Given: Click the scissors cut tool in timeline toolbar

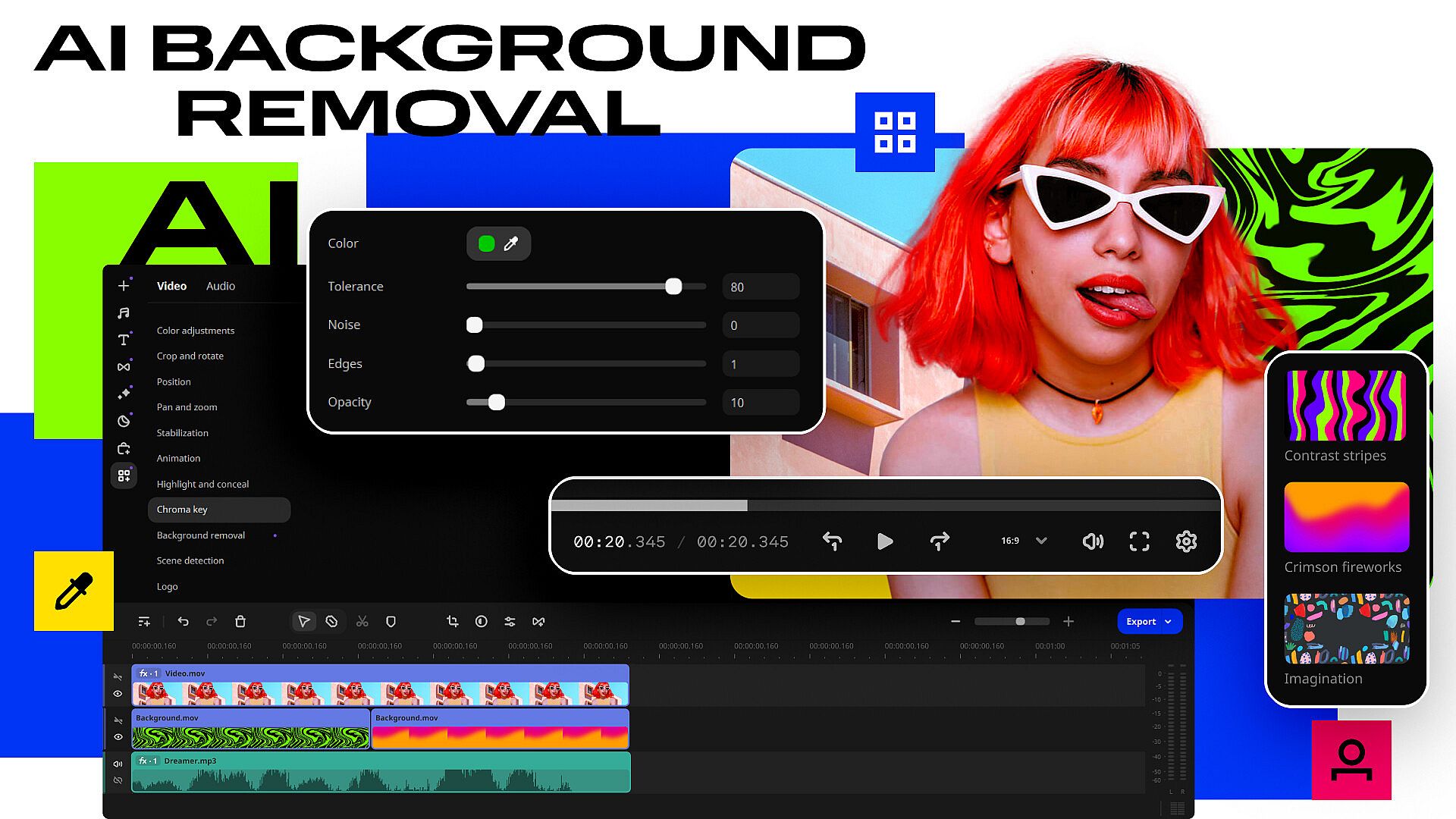Looking at the screenshot, I should 362,622.
